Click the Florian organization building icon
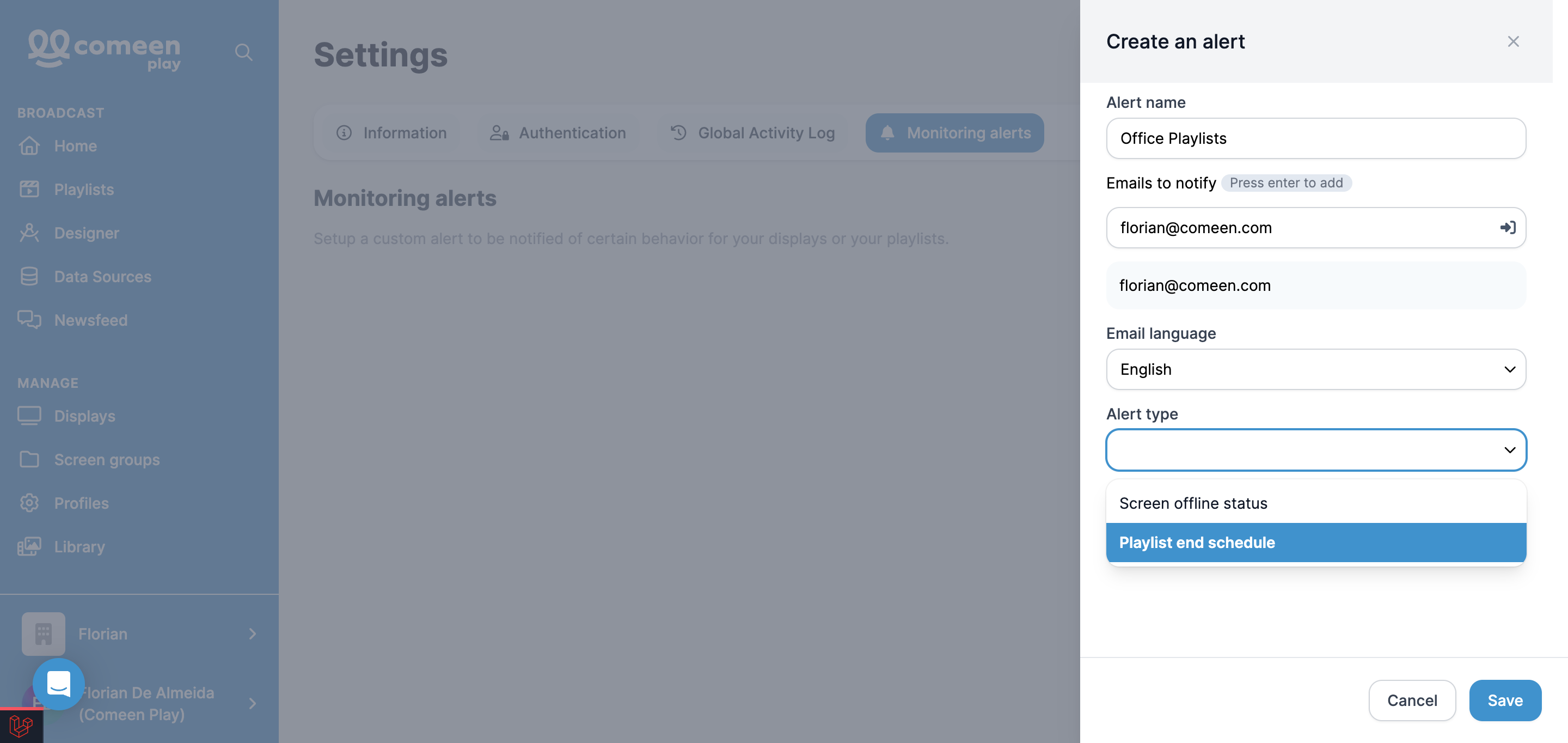 (43, 634)
